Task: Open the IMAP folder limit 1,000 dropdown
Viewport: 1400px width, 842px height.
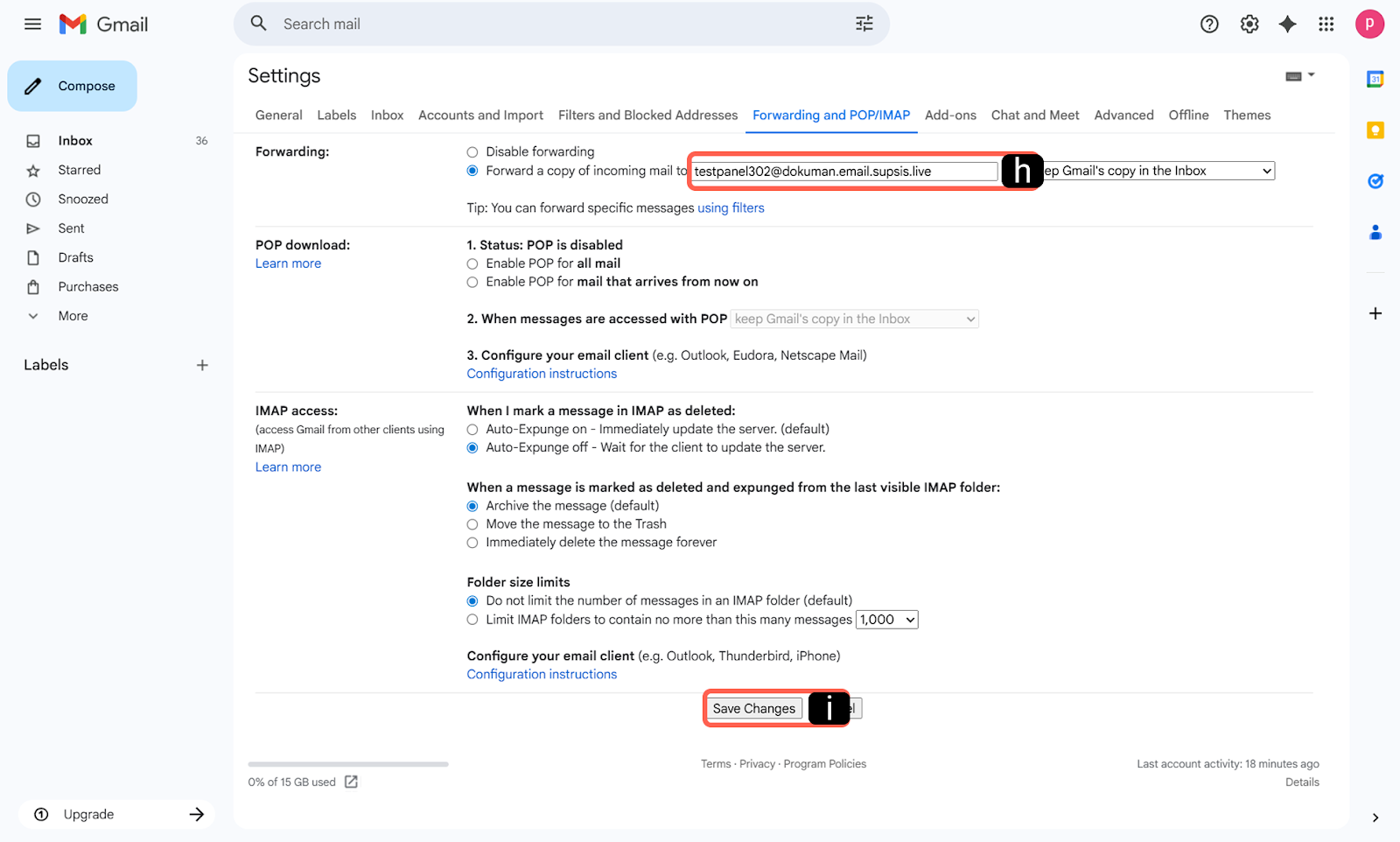Action: tap(886, 620)
